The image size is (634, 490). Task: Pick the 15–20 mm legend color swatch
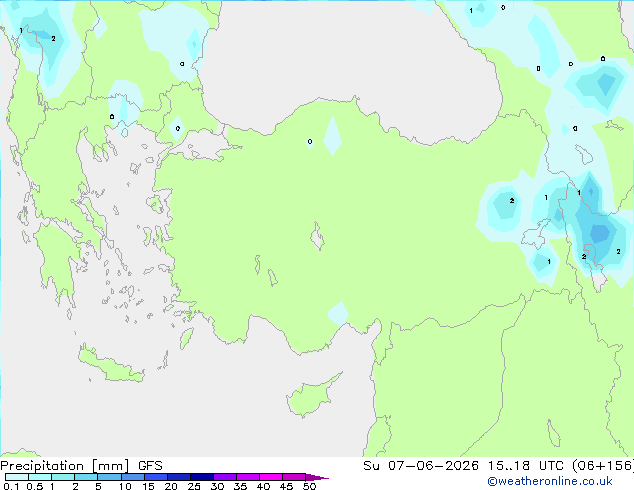155,477
